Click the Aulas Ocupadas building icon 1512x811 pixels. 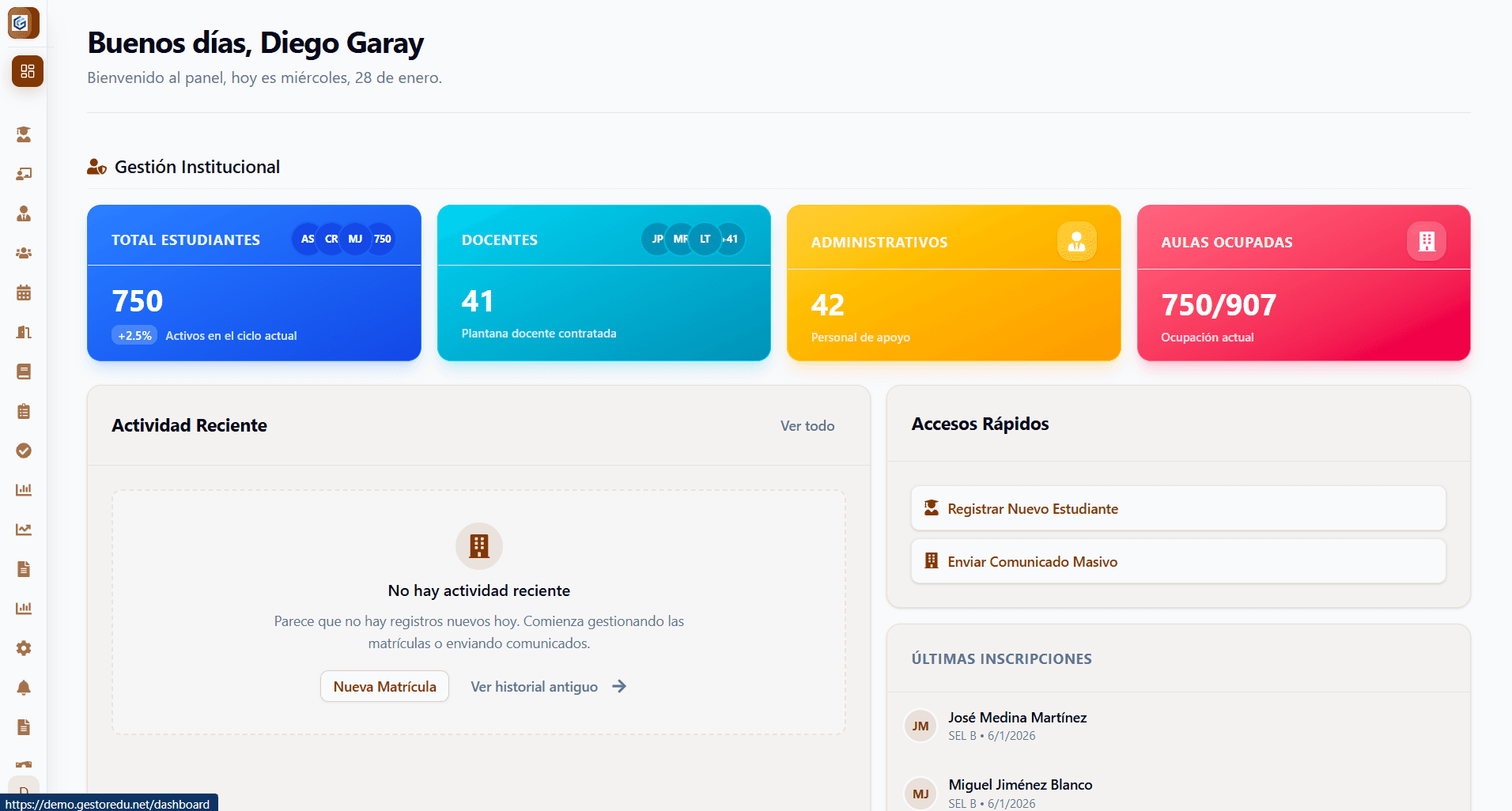click(x=1426, y=241)
